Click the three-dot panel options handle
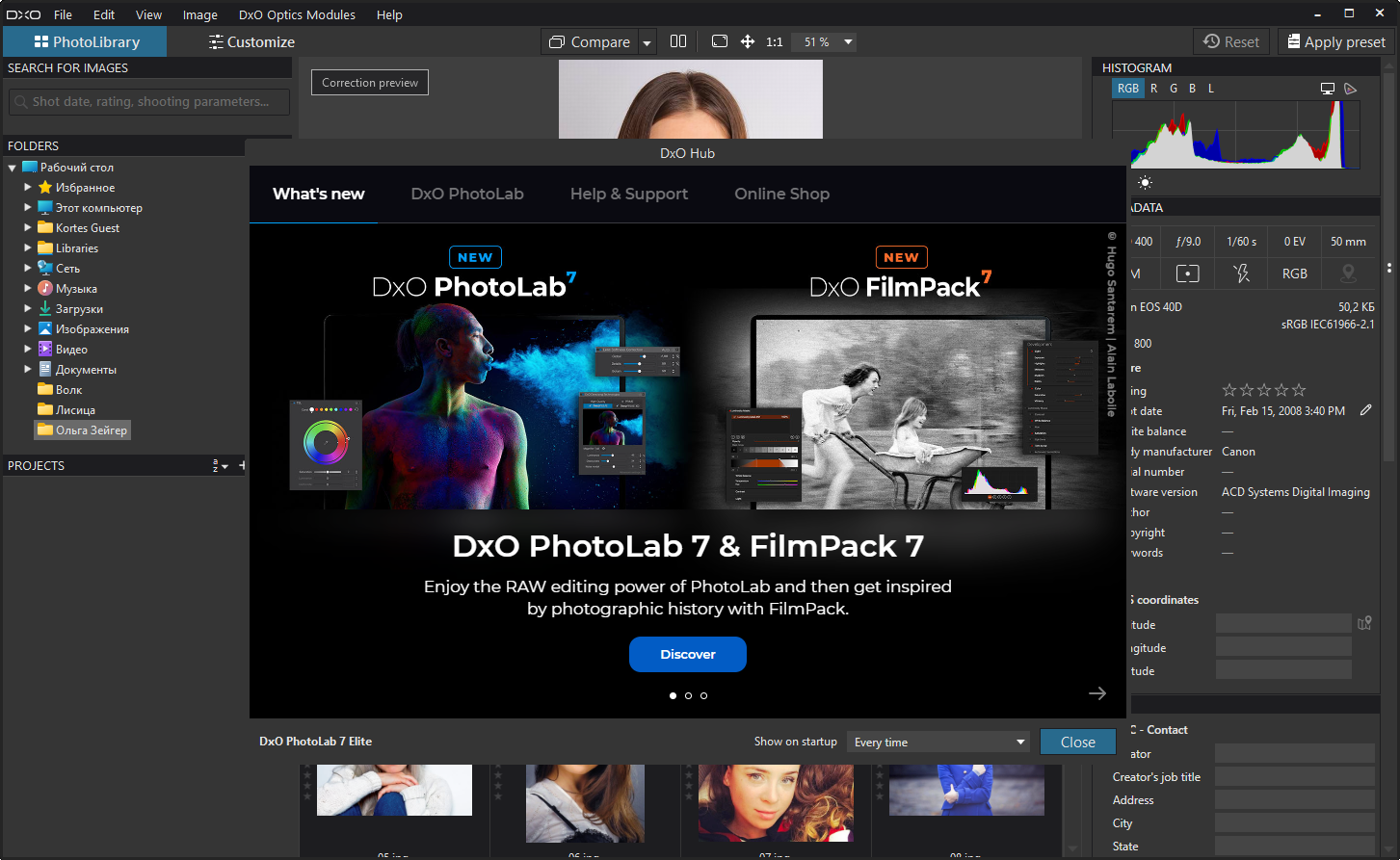Screen dimensions: 1400x860 pos(1388,268)
